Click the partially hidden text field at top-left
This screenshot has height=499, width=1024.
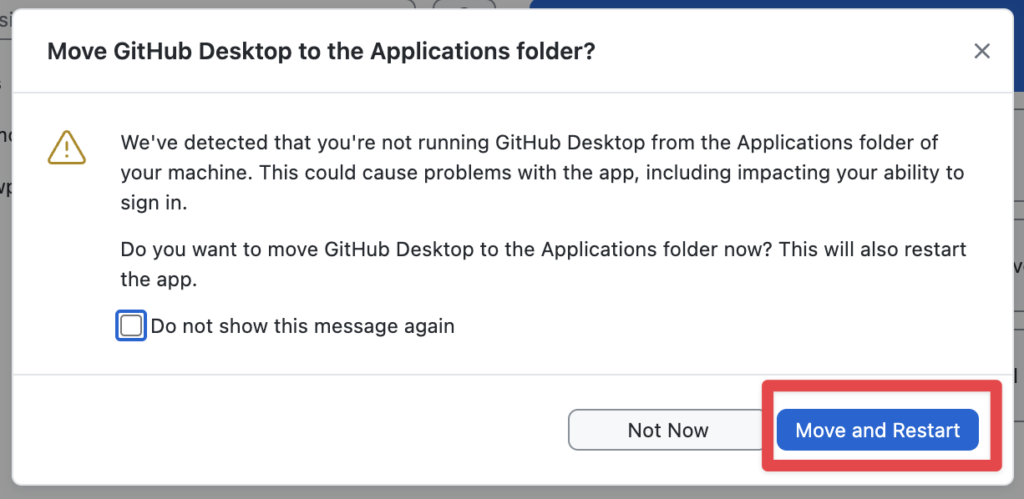[x=200, y=4]
